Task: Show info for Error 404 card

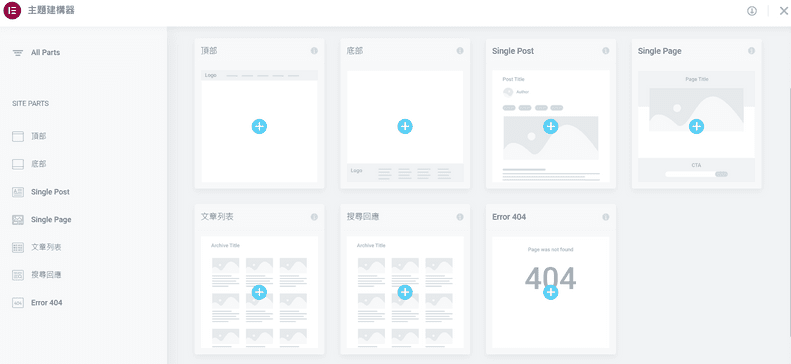Action: (x=606, y=217)
